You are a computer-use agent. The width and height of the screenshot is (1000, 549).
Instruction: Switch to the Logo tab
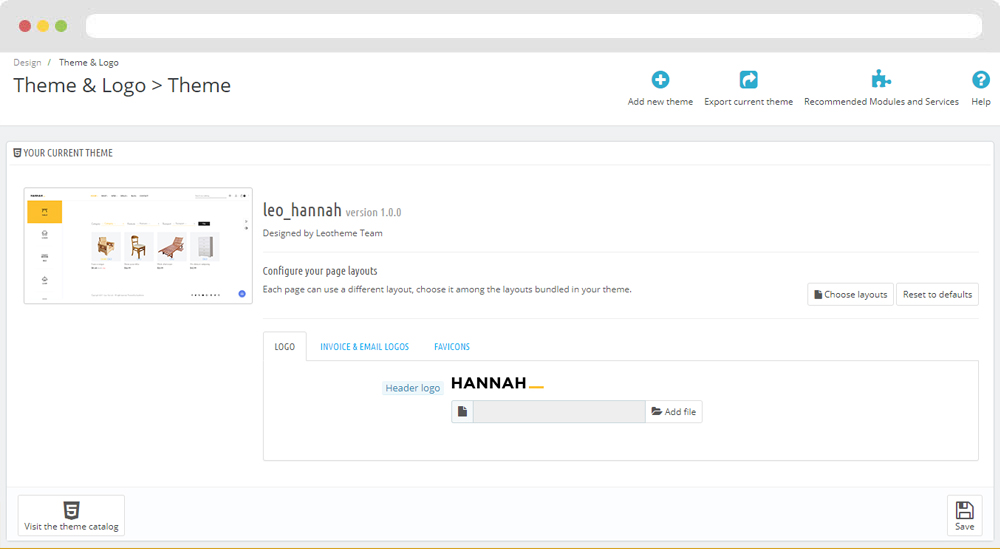point(285,347)
